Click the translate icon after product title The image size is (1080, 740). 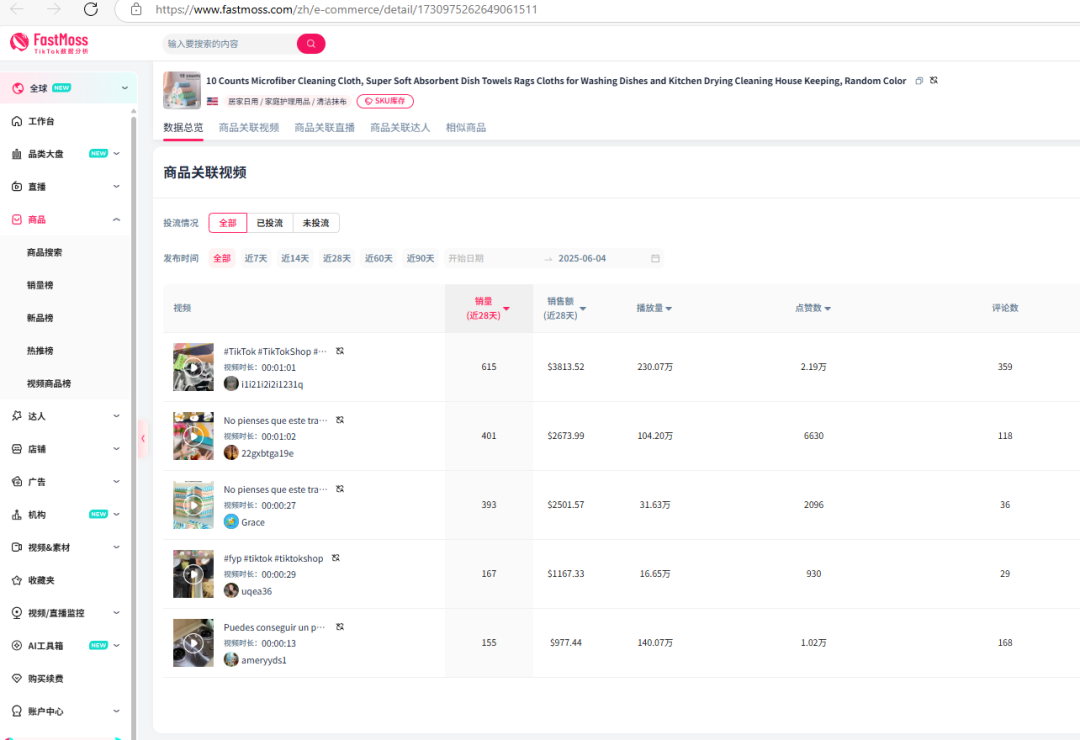(x=934, y=81)
